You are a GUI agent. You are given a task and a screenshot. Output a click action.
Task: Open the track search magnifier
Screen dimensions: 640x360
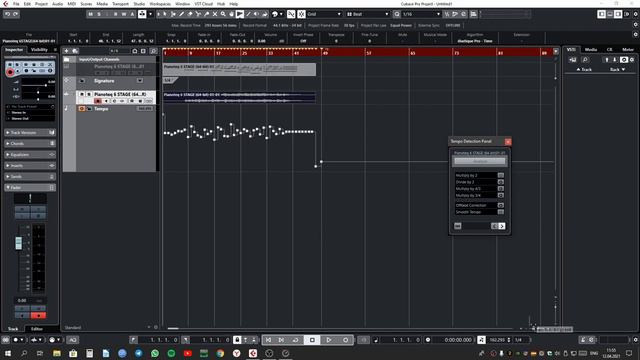(x=153, y=51)
